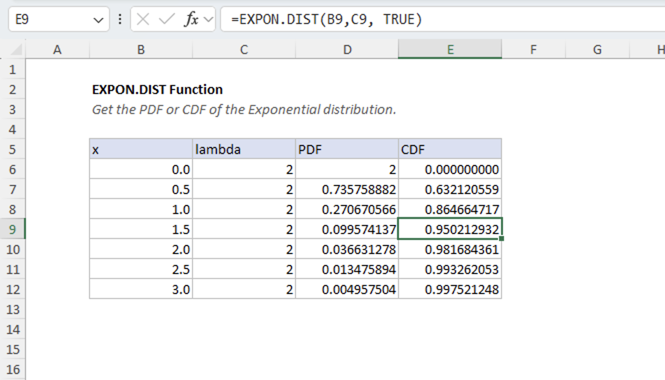Select PDF value 0.099574137
This screenshot has width=665, height=380.
pos(347,229)
